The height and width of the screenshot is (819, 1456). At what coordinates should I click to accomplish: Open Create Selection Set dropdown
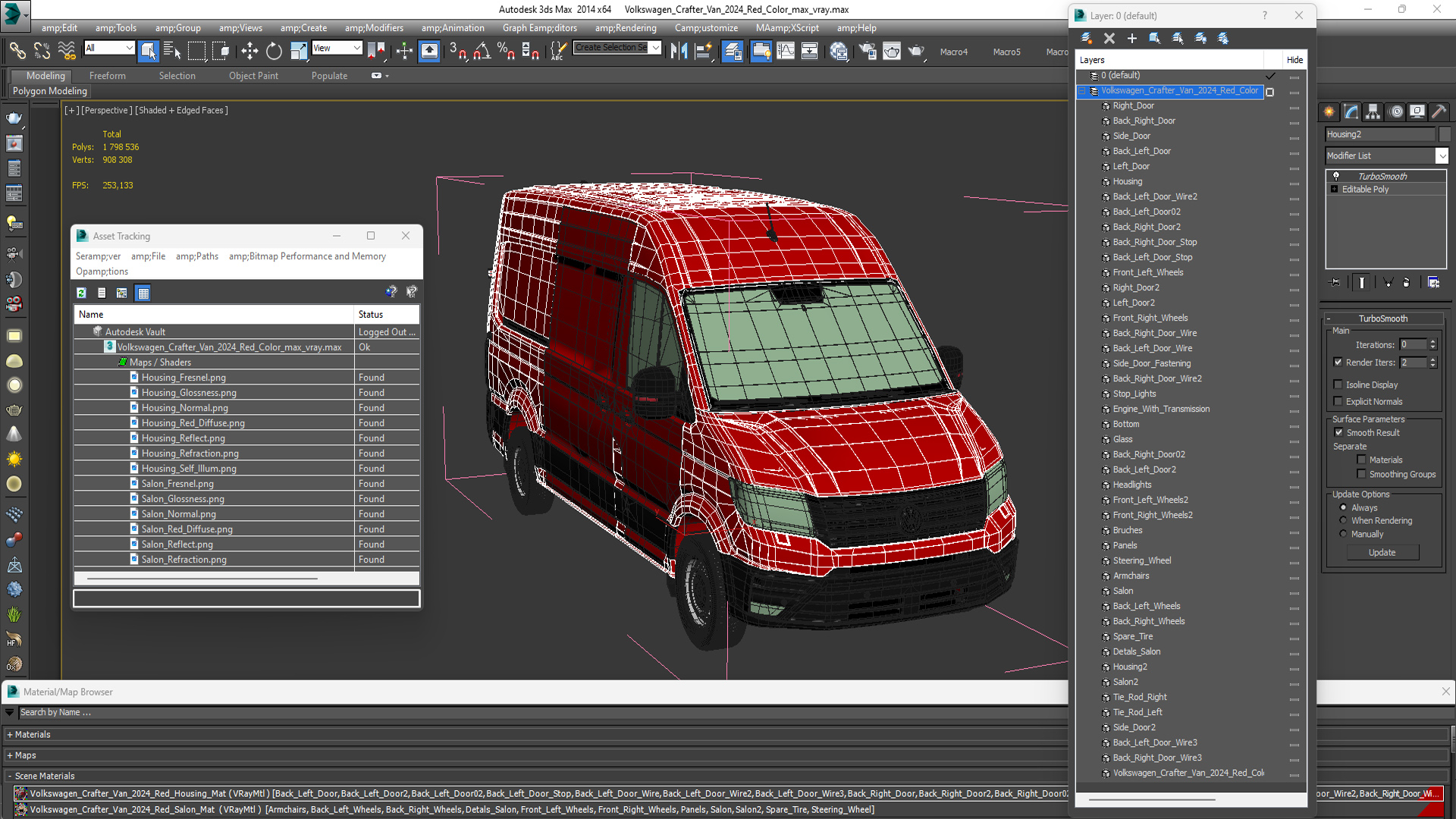tap(617, 48)
